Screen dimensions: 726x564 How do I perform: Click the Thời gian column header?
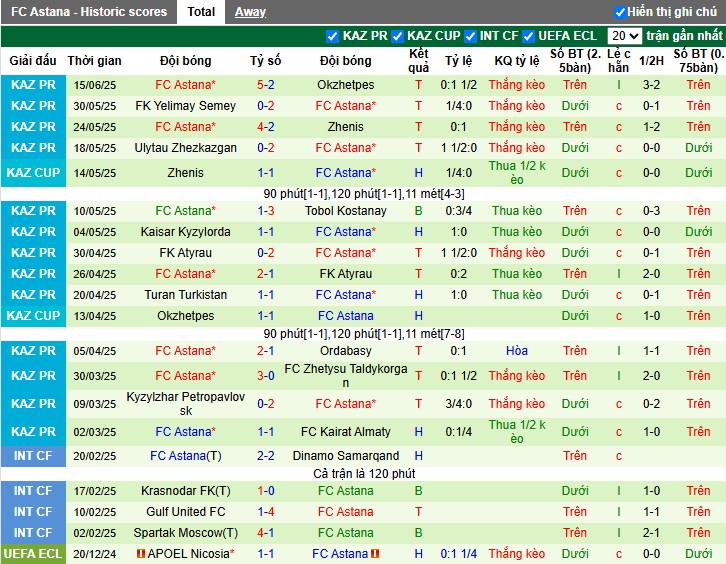click(94, 61)
